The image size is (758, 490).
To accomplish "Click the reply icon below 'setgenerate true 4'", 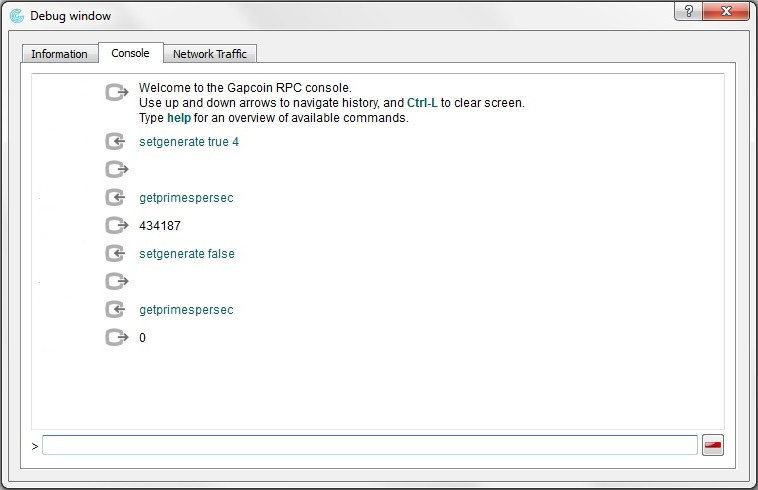I will click(x=117, y=169).
